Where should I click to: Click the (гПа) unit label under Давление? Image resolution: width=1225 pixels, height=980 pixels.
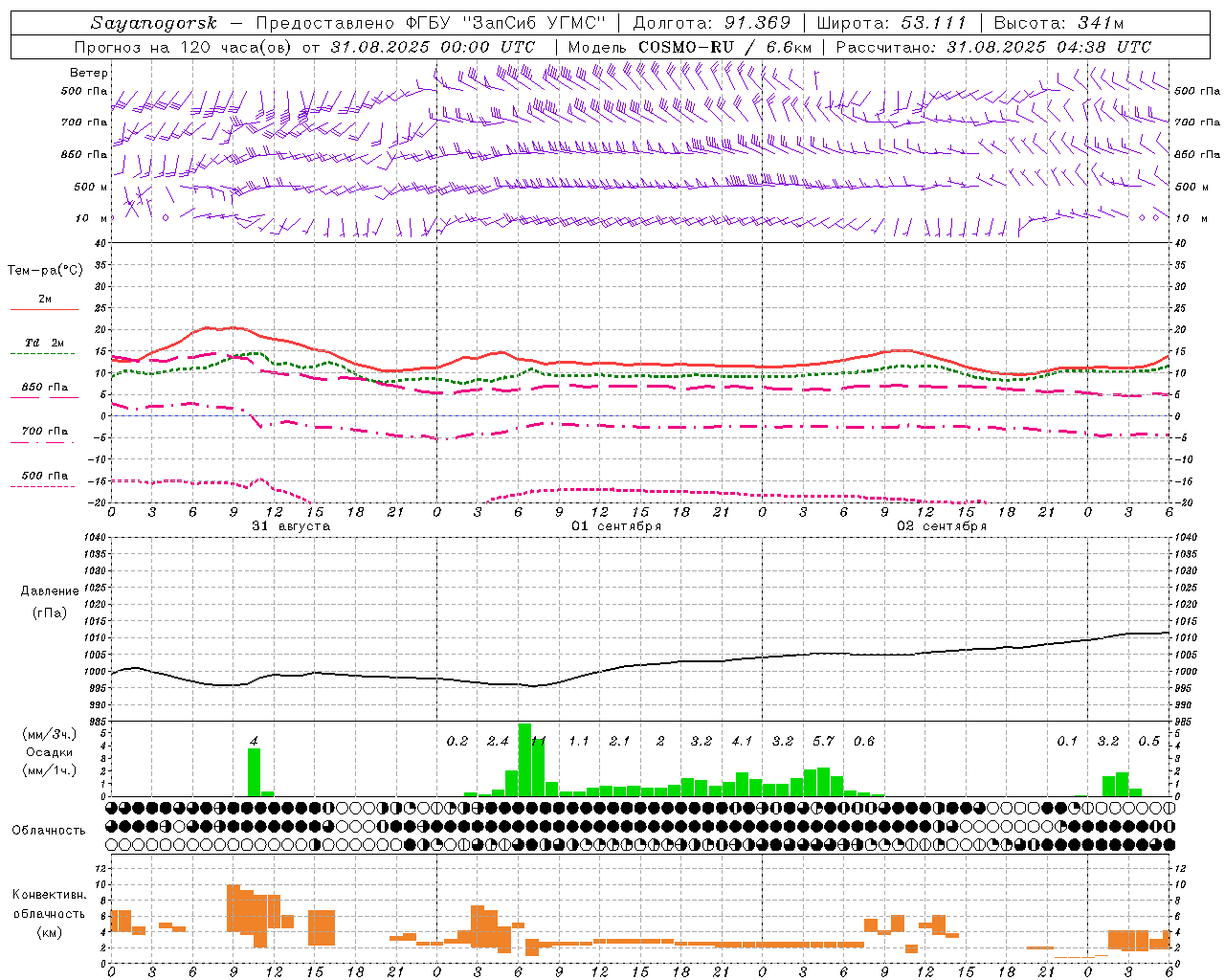pyautogui.click(x=49, y=613)
